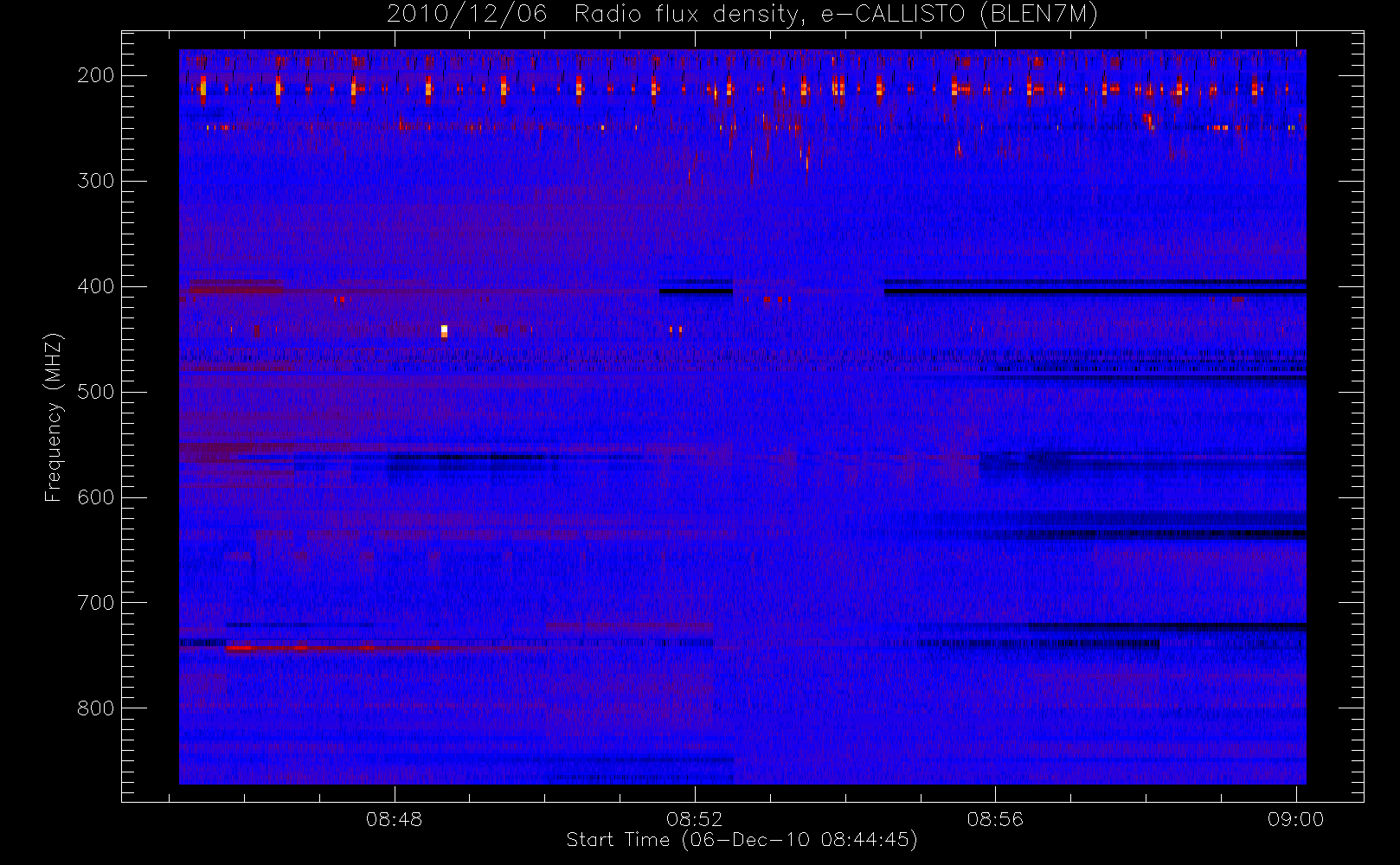This screenshot has width=1400, height=865.
Task: Click the 08:48 time tick label
Action: point(395,819)
